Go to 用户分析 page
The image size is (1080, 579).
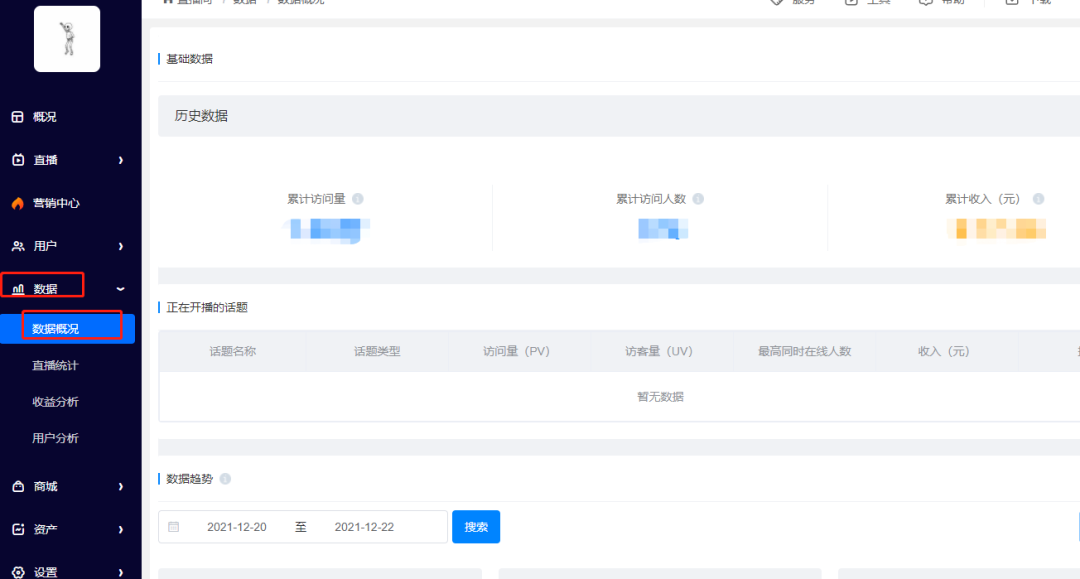[55, 438]
